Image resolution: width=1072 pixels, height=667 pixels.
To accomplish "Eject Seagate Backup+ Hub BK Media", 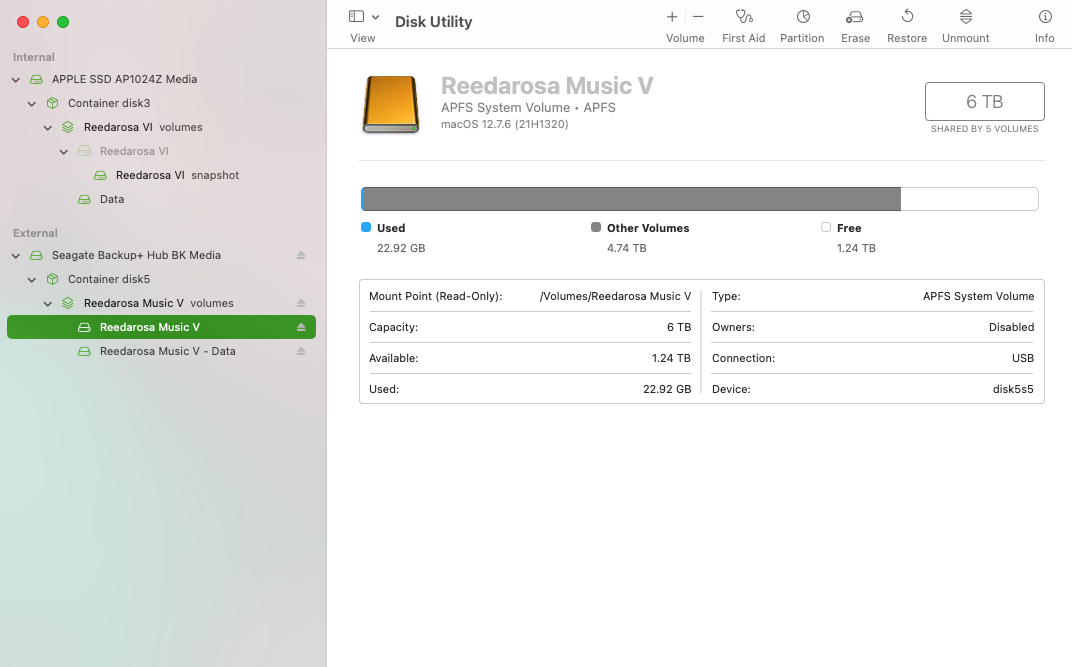I will (x=301, y=255).
